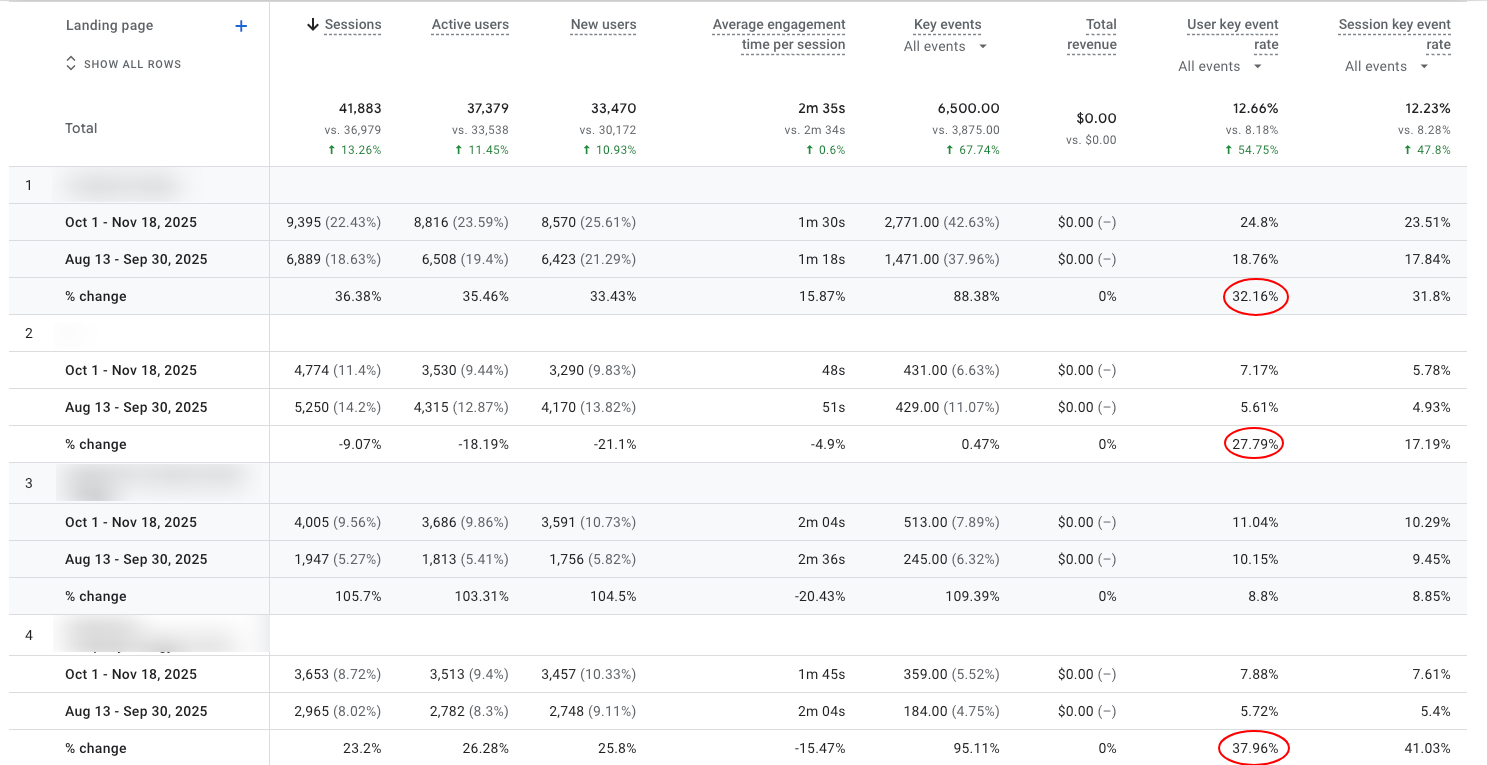Select the Total summary row
This screenshot has width=1487, height=765.
pyautogui.click(x=81, y=128)
